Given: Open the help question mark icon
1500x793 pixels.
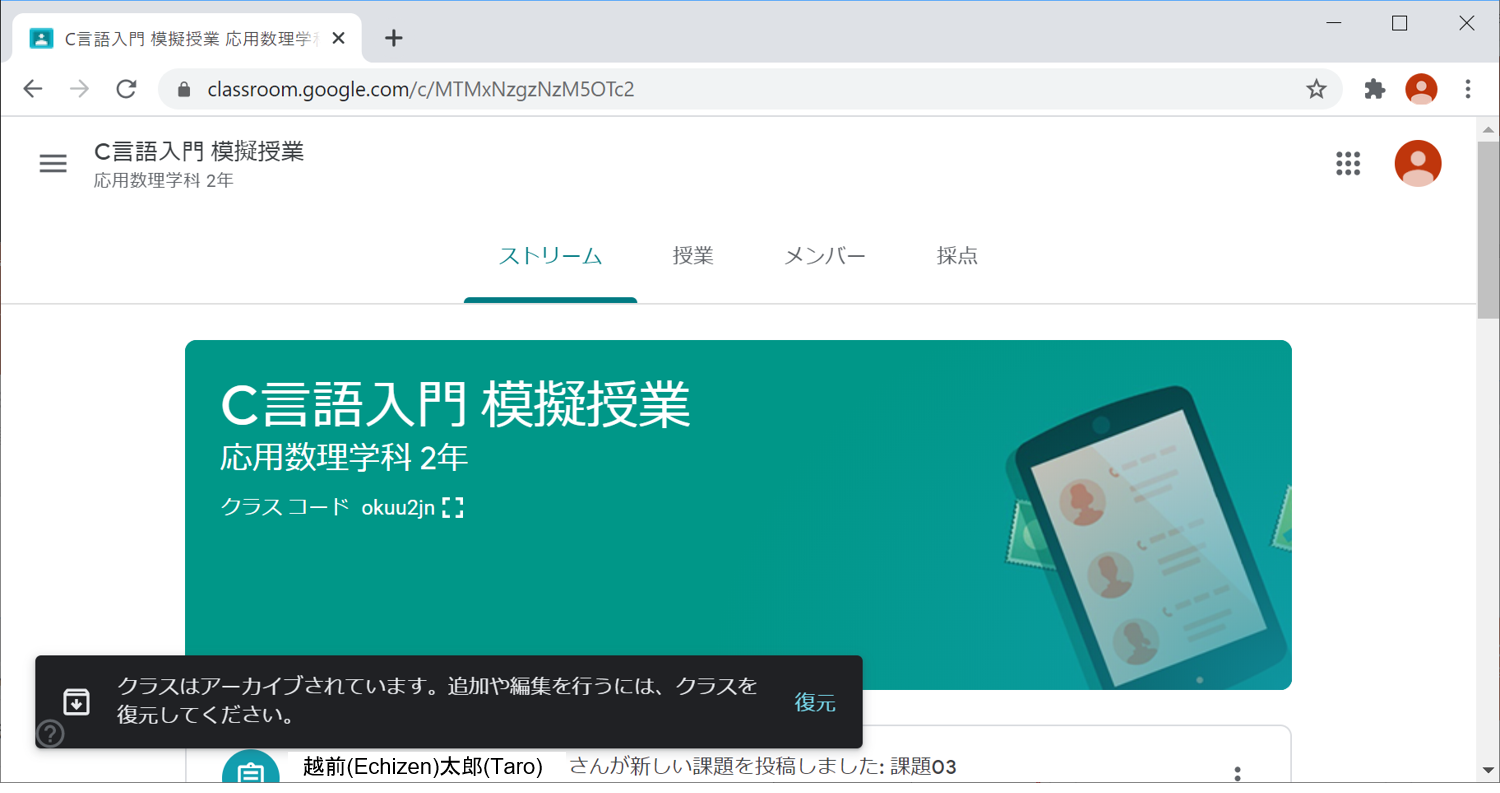Looking at the screenshot, I should [x=50, y=734].
